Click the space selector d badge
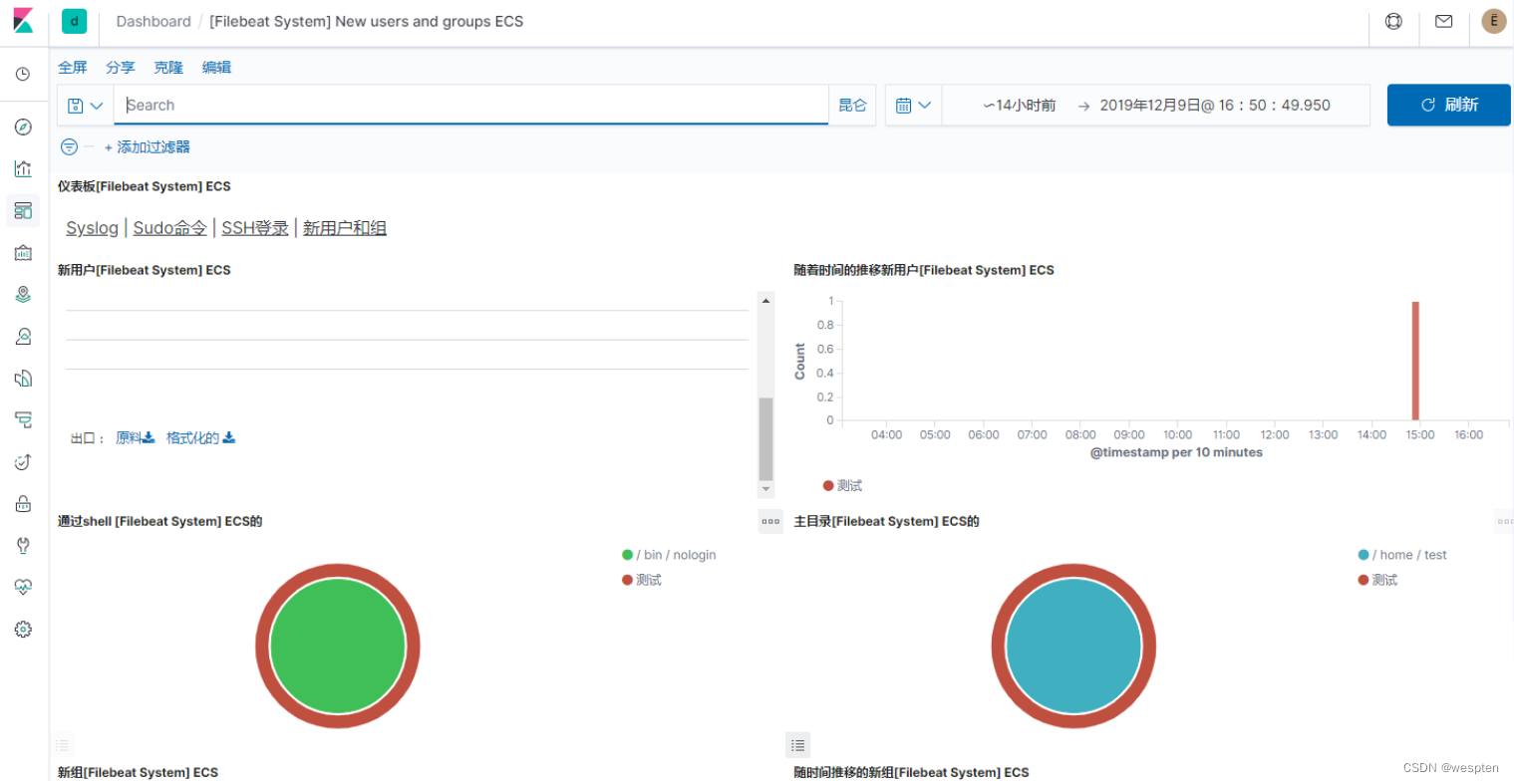 pyautogui.click(x=74, y=21)
